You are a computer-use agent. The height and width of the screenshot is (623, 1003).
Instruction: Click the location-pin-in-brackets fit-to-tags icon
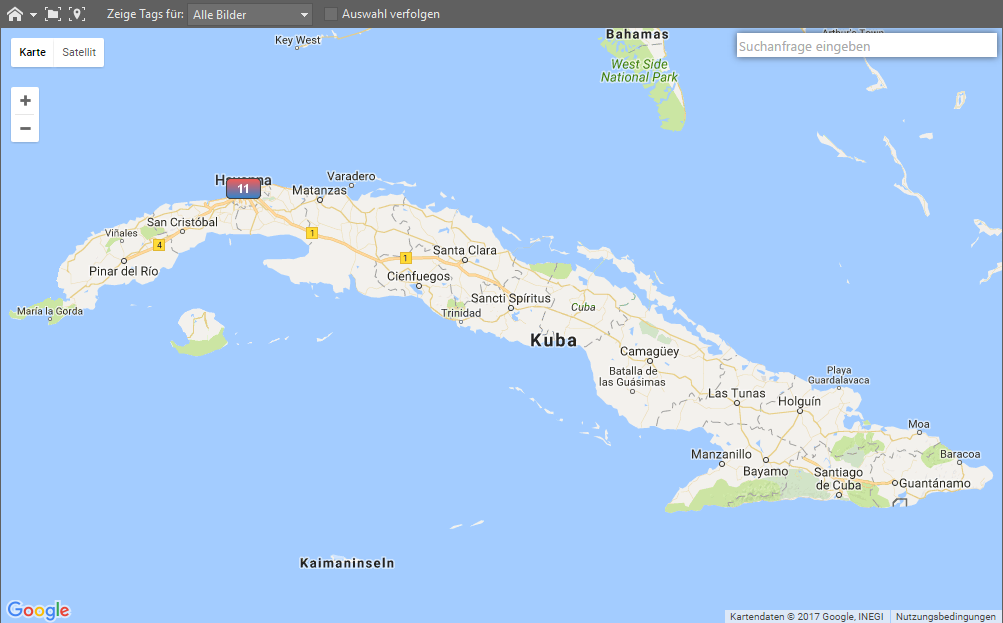coord(77,14)
